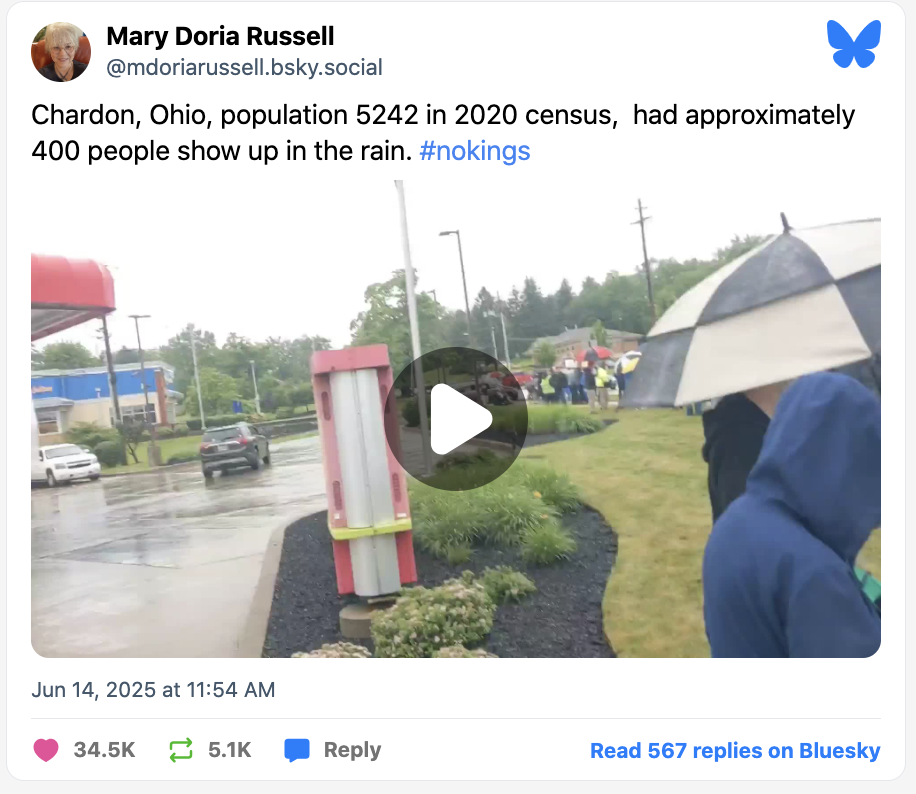Click the 34.5K likes count

point(105,750)
